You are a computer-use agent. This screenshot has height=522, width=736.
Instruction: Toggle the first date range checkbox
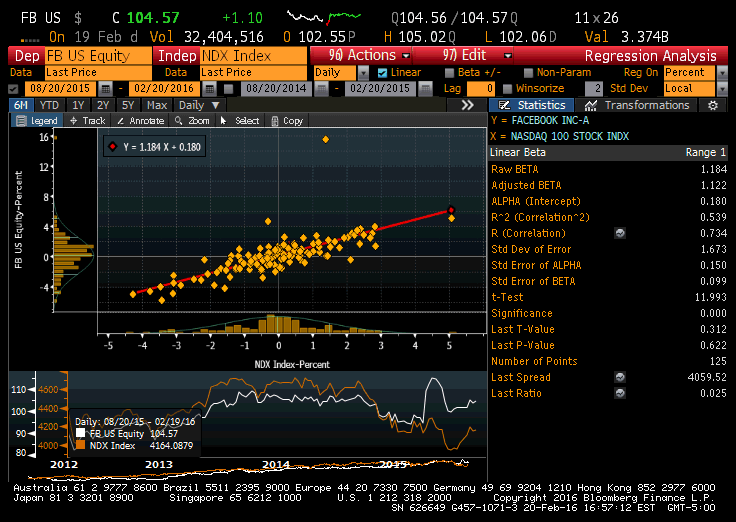tap(13, 89)
